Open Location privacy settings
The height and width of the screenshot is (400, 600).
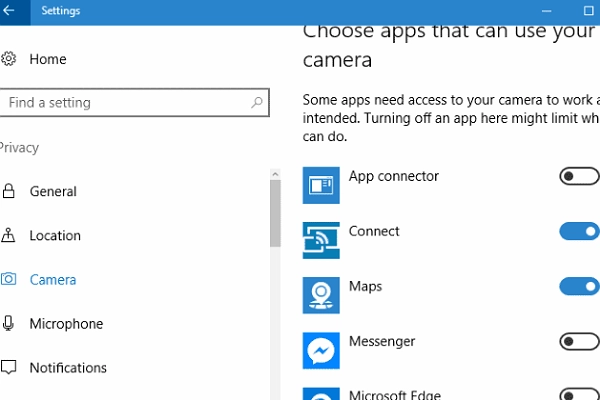[55, 235]
